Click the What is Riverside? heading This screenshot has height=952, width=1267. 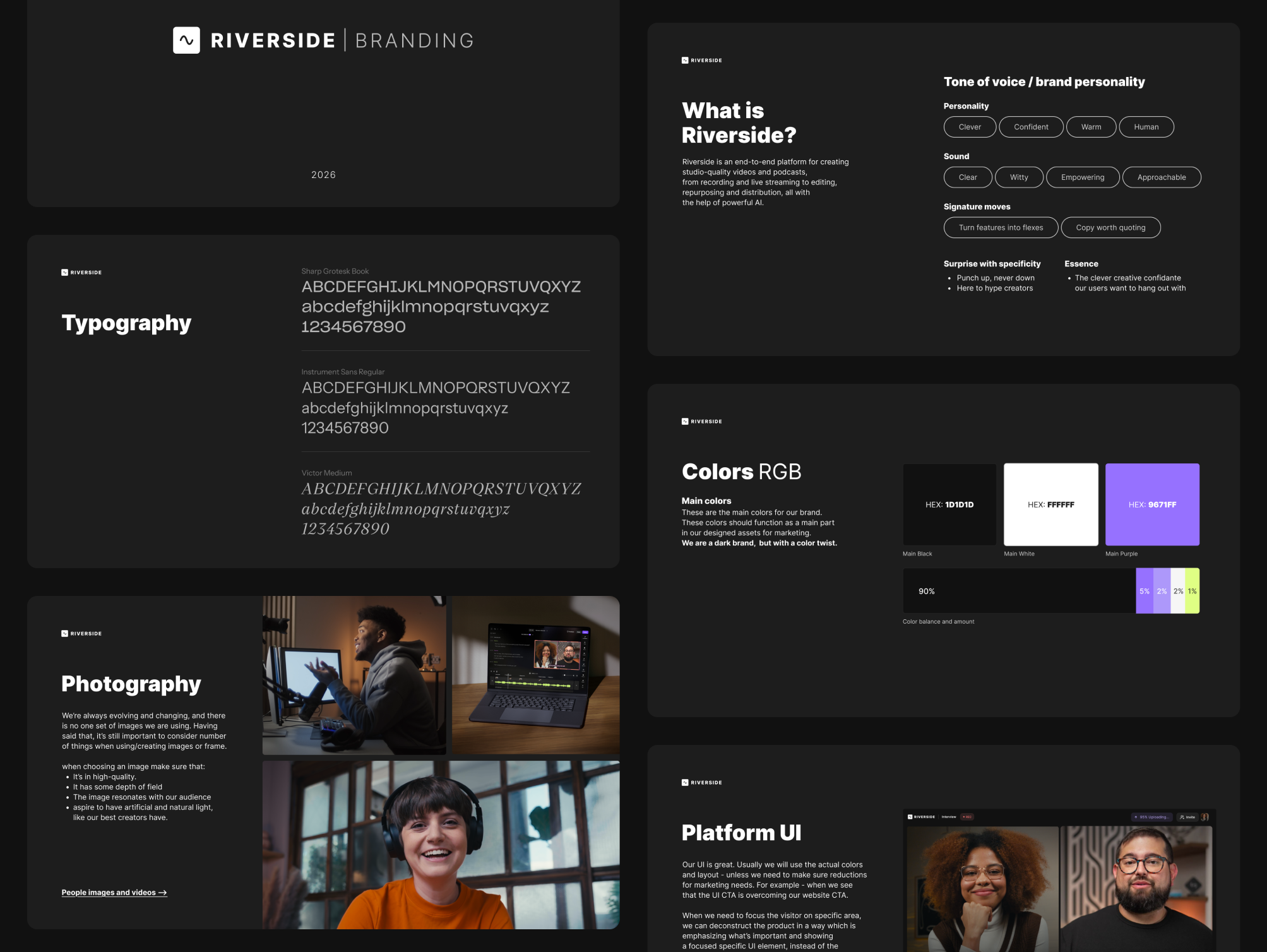(x=739, y=122)
